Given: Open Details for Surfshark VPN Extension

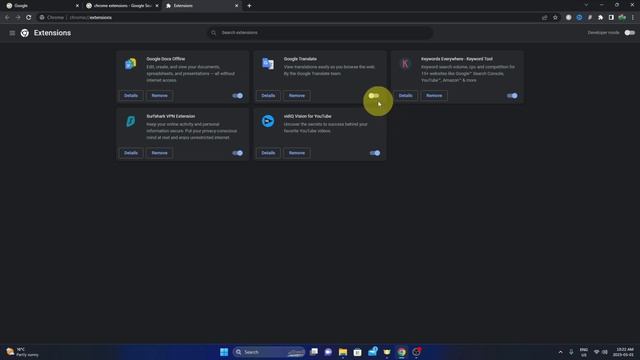Looking at the screenshot, I should pyautogui.click(x=131, y=153).
